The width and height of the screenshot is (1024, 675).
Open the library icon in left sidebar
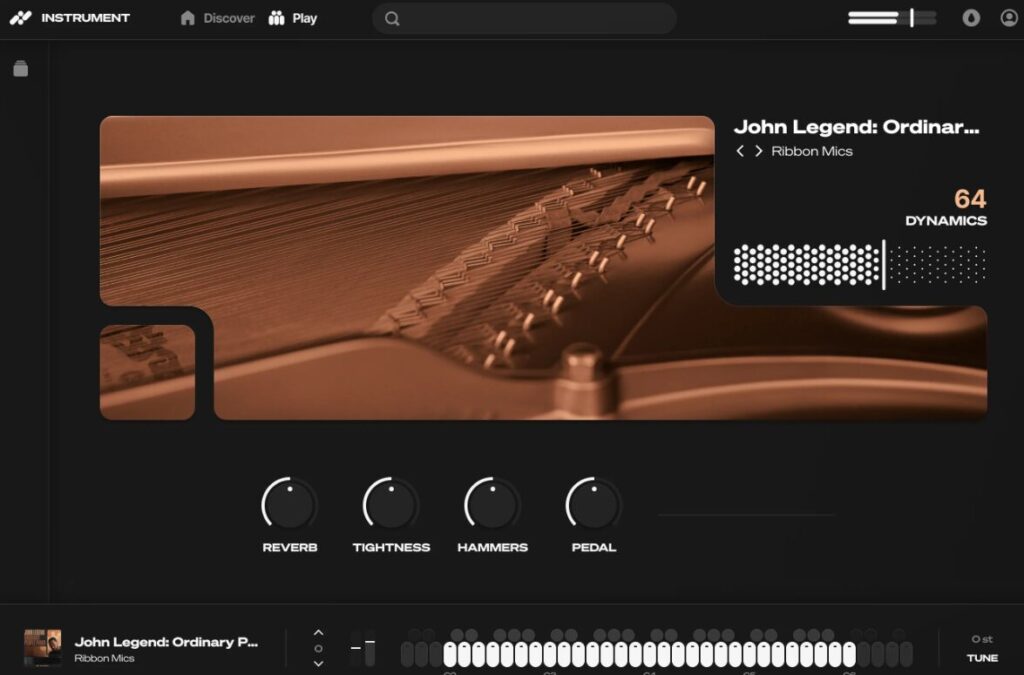pyautogui.click(x=21, y=68)
